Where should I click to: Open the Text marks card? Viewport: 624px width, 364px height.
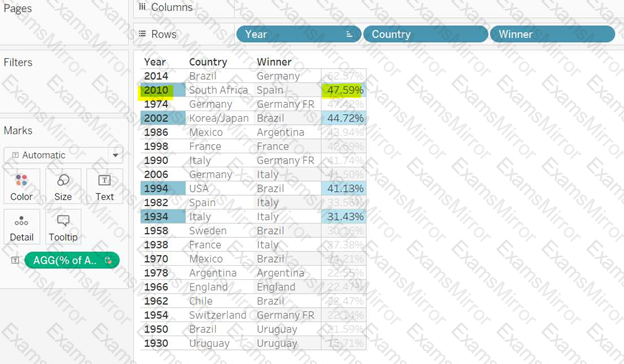(x=104, y=187)
